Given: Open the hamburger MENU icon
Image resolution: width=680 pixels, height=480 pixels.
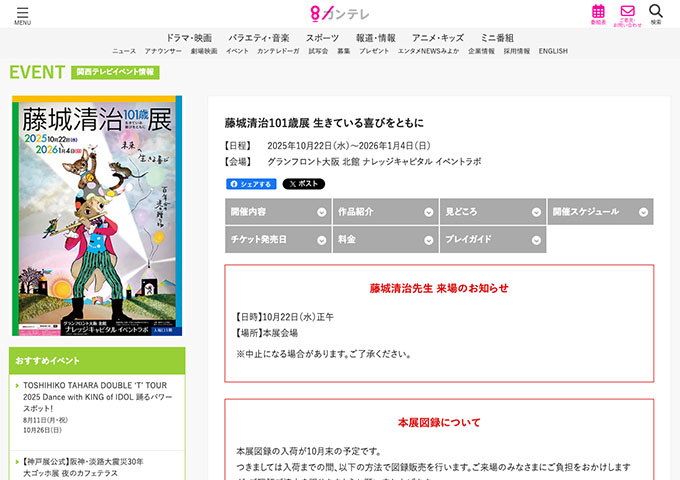Looking at the screenshot, I should 22,15.
